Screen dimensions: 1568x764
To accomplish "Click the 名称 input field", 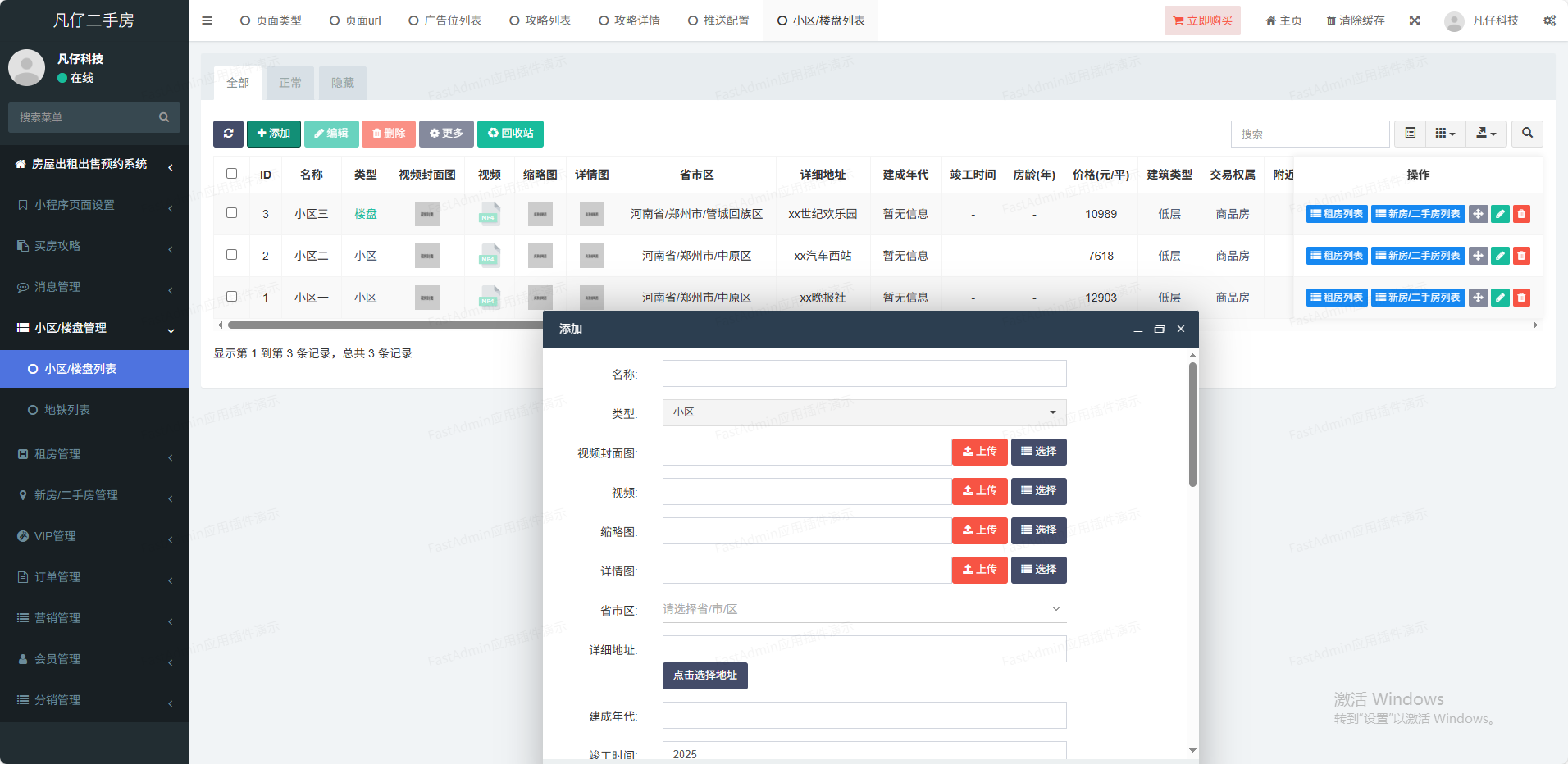I will [864, 374].
